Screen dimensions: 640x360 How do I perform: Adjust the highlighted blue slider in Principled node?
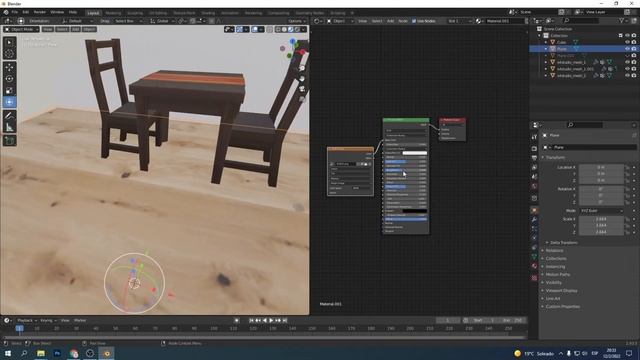click(406, 219)
